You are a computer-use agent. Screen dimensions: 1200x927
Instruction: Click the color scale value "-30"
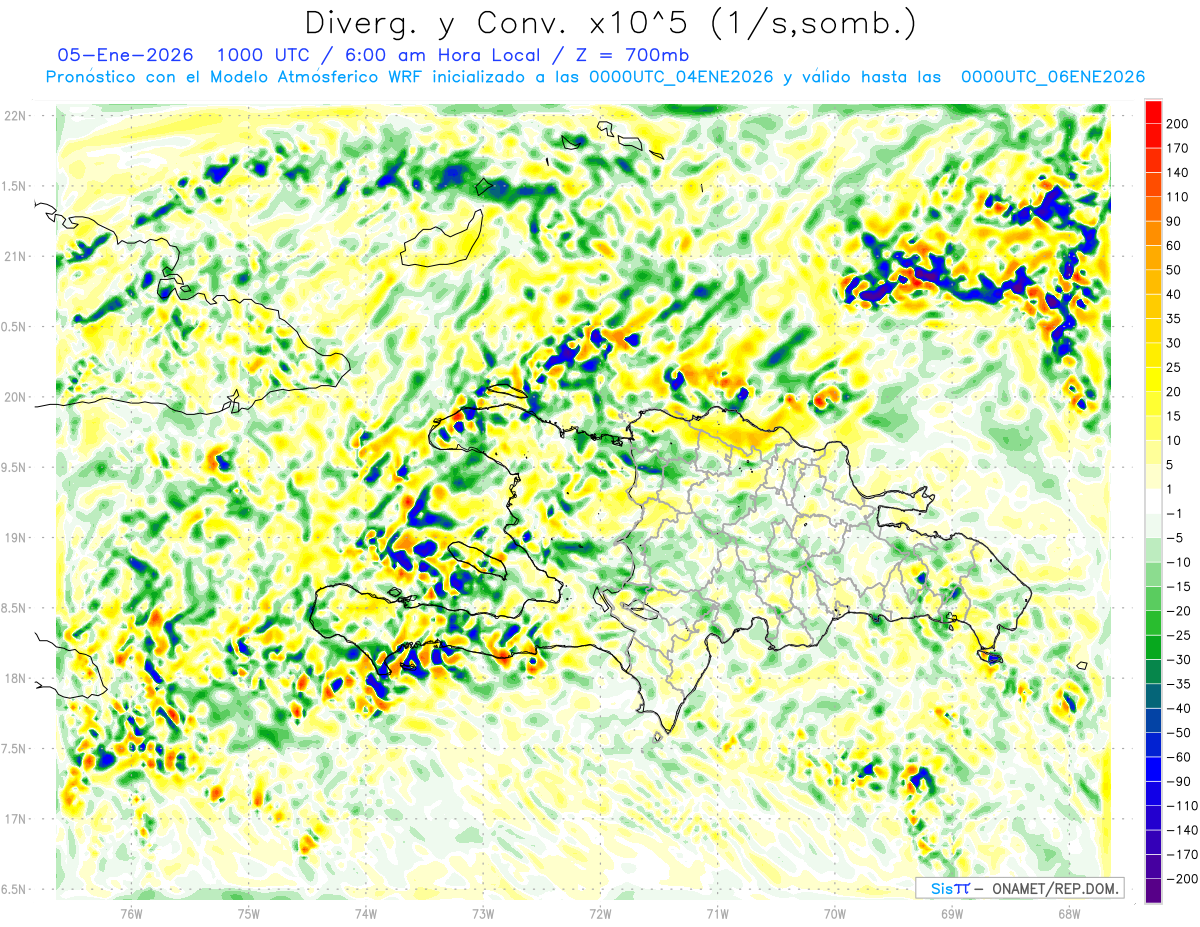(x=1180, y=659)
